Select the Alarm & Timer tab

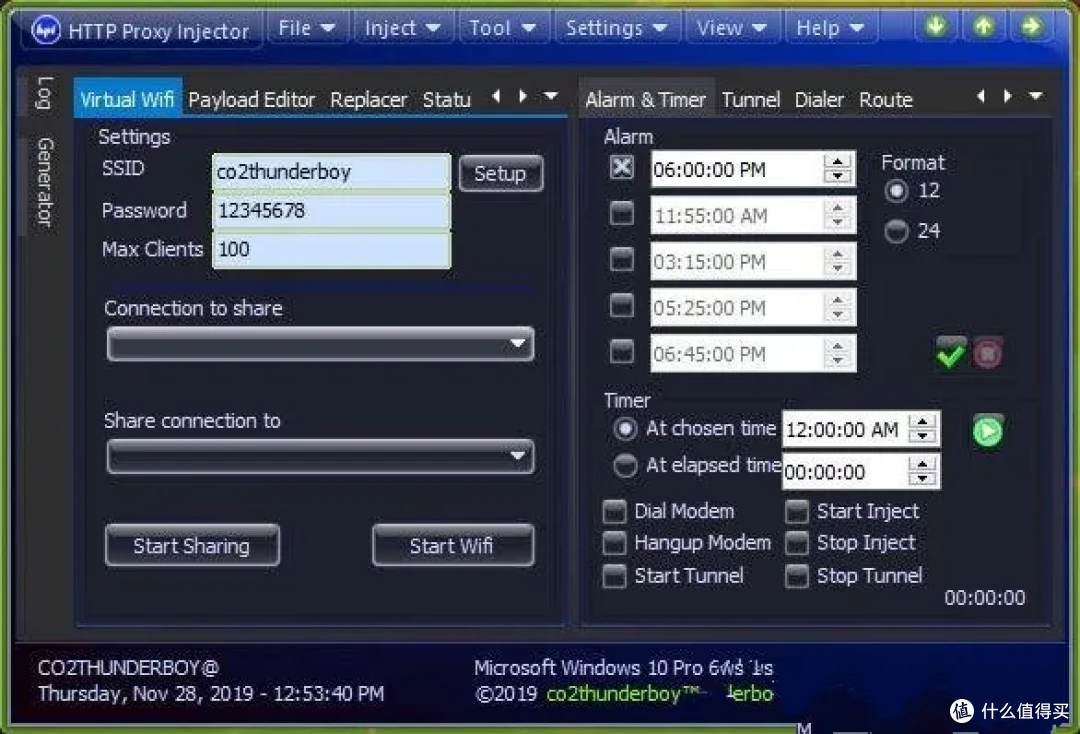click(x=645, y=100)
